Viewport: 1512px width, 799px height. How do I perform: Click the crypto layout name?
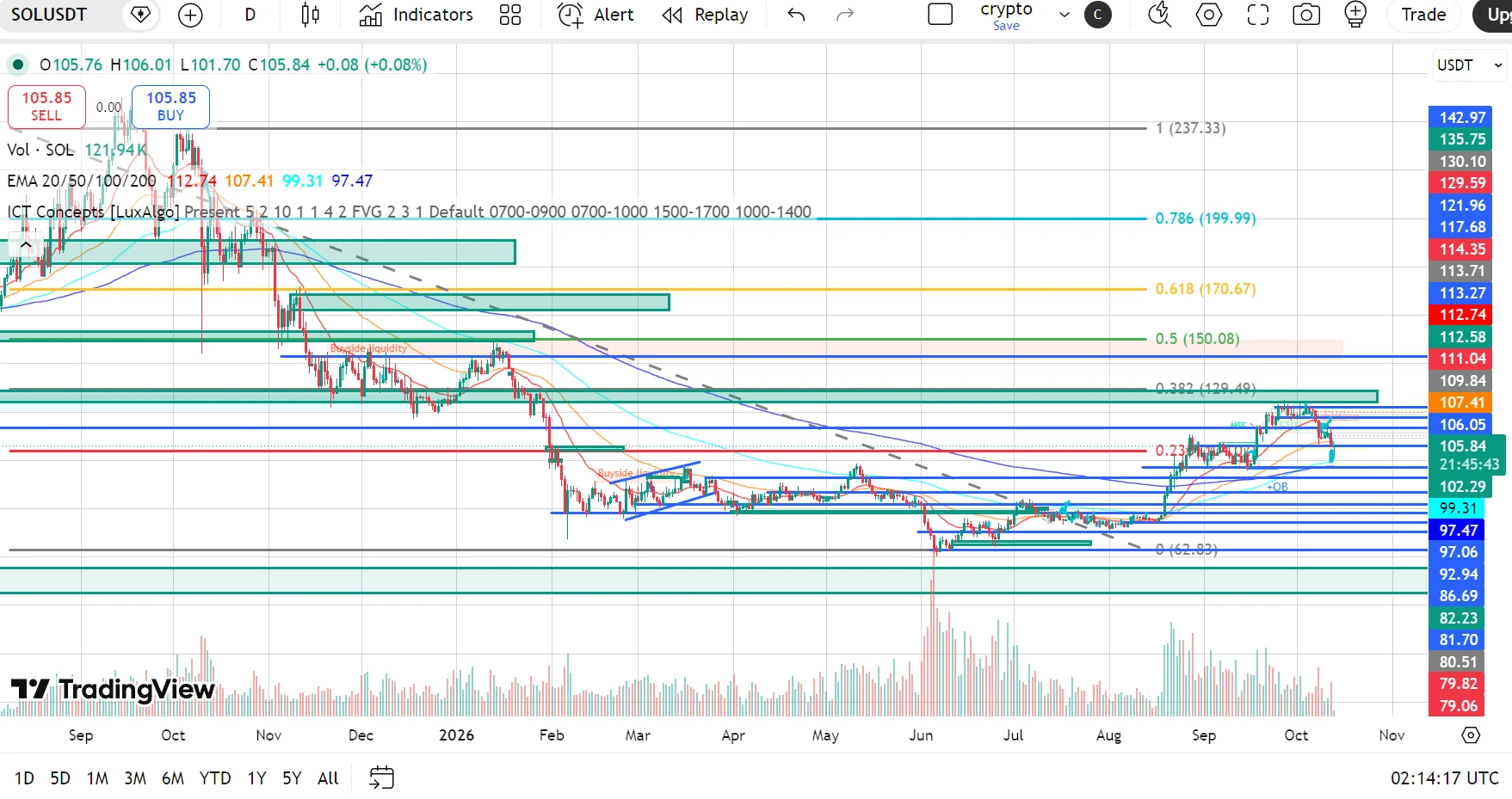click(x=1006, y=10)
